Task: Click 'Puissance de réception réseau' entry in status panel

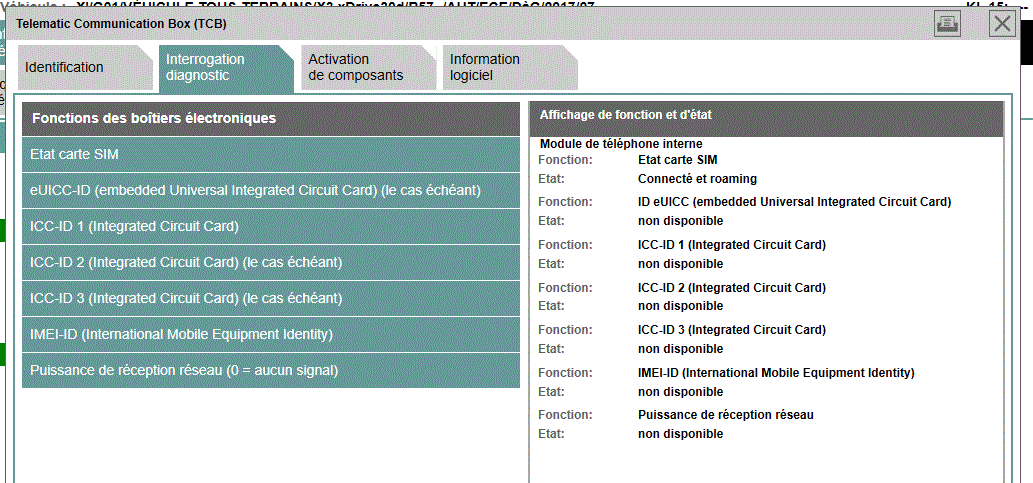Action: click(x=725, y=415)
